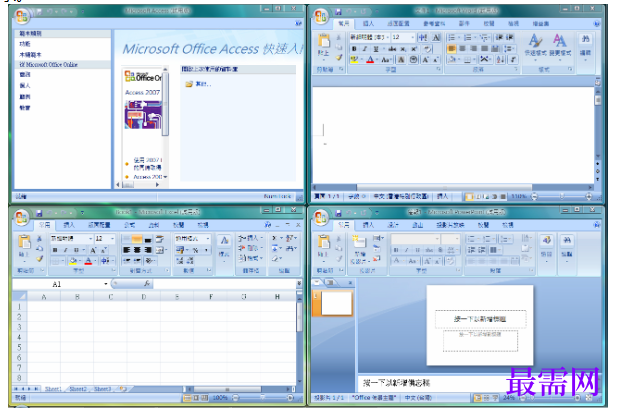Click the fx insert function button in Excel

pyautogui.click(x=147, y=283)
